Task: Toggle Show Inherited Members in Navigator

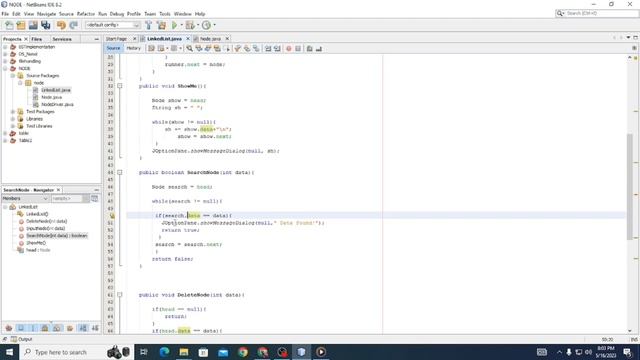Action: click(x=9, y=328)
